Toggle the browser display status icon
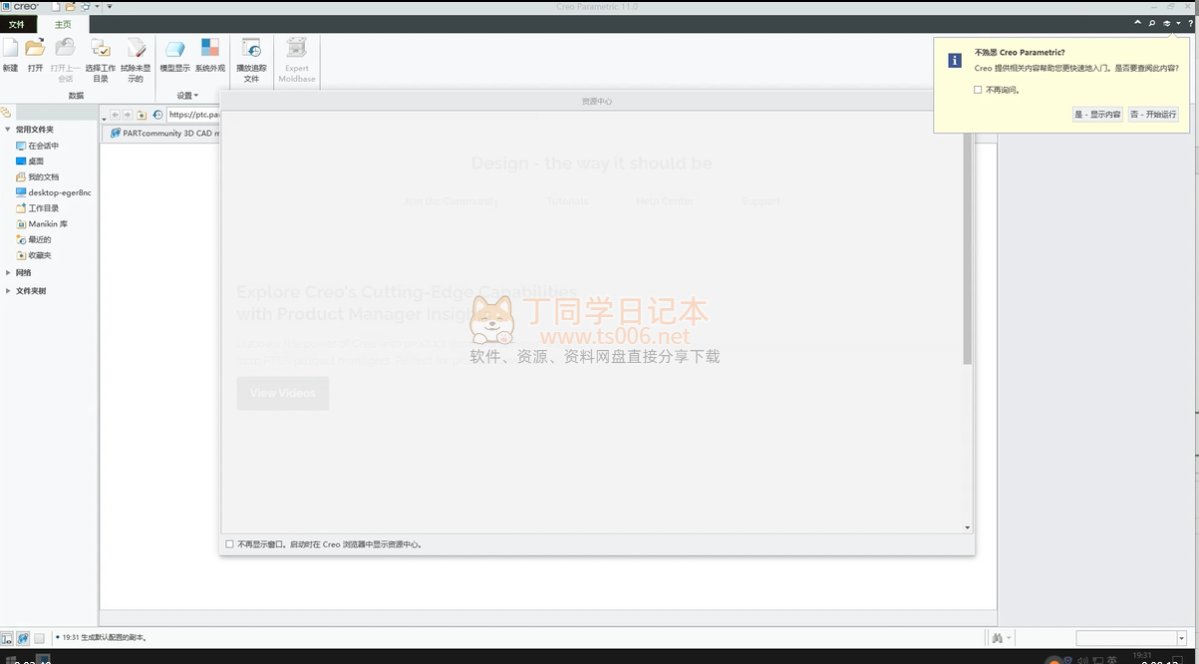The height and width of the screenshot is (664, 1199). (x=23, y=638)
